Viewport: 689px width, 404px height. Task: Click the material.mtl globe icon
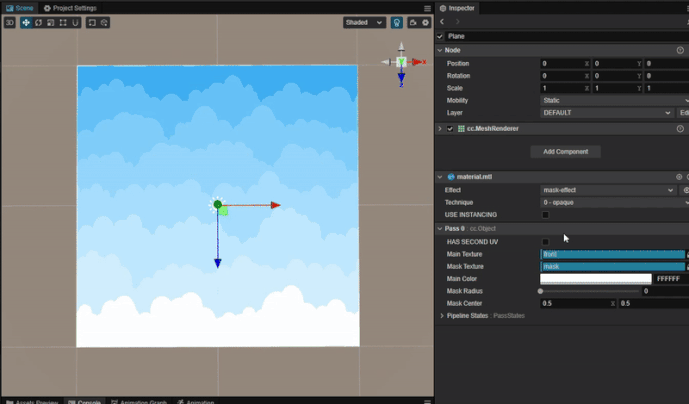tap(451, 177)
